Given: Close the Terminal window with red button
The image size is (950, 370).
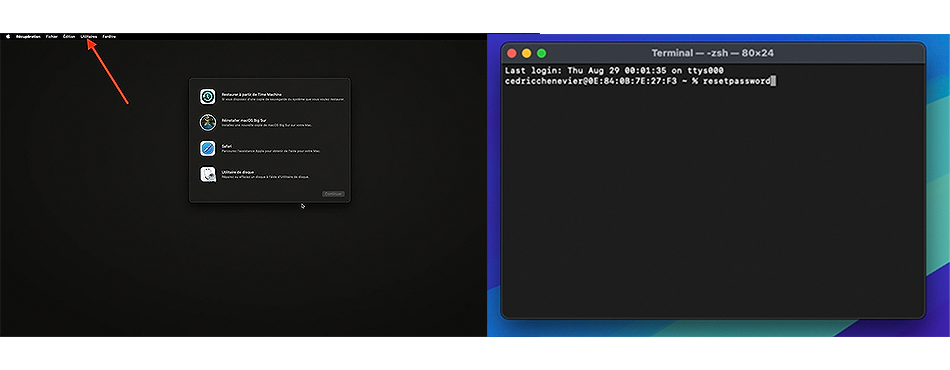Looking at the screenshot, I should pyautogui.click(x=512, y=53).
